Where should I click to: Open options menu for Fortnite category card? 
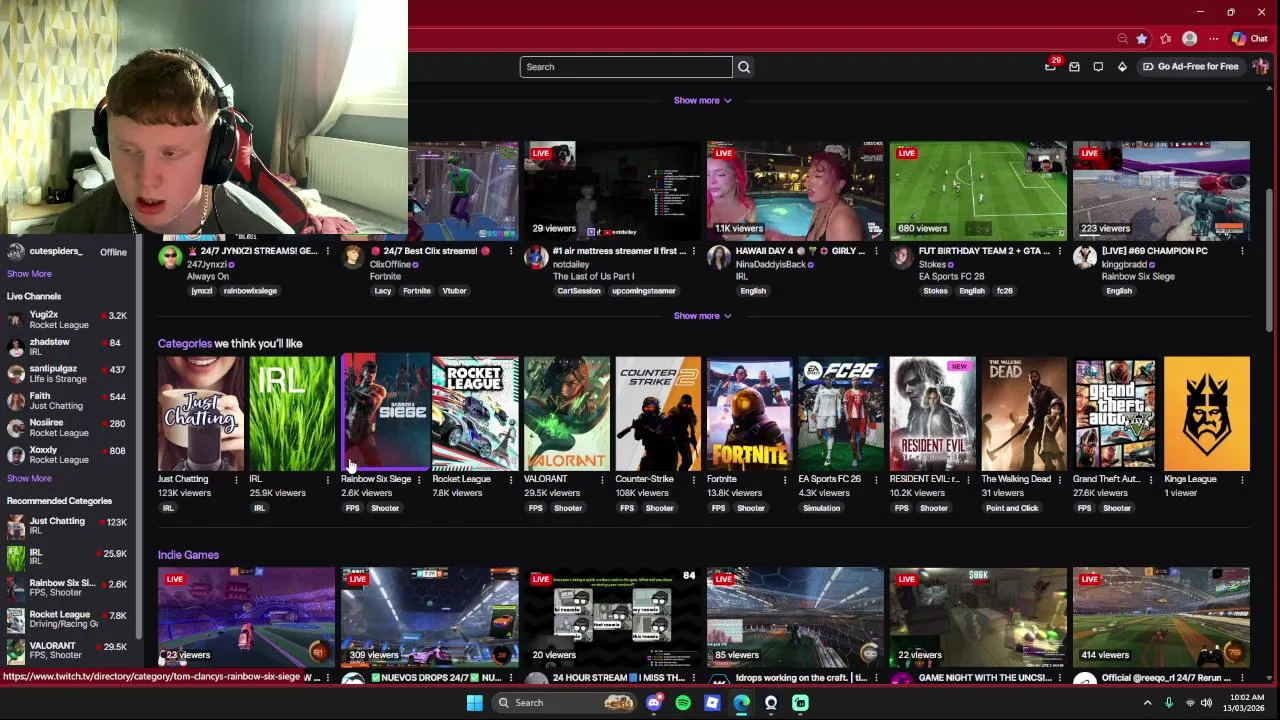784,479
